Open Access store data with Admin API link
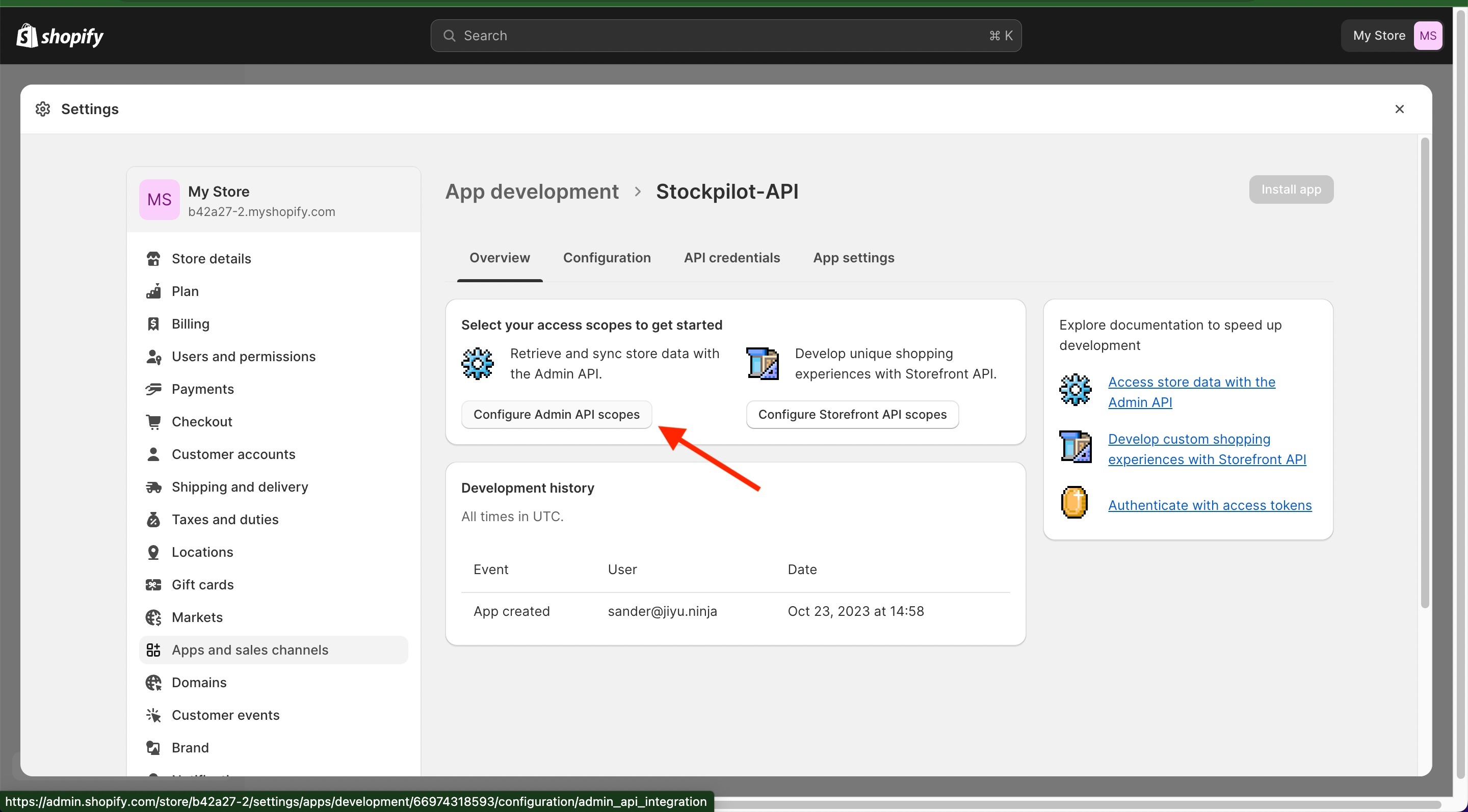 [x=1192, y=392]
